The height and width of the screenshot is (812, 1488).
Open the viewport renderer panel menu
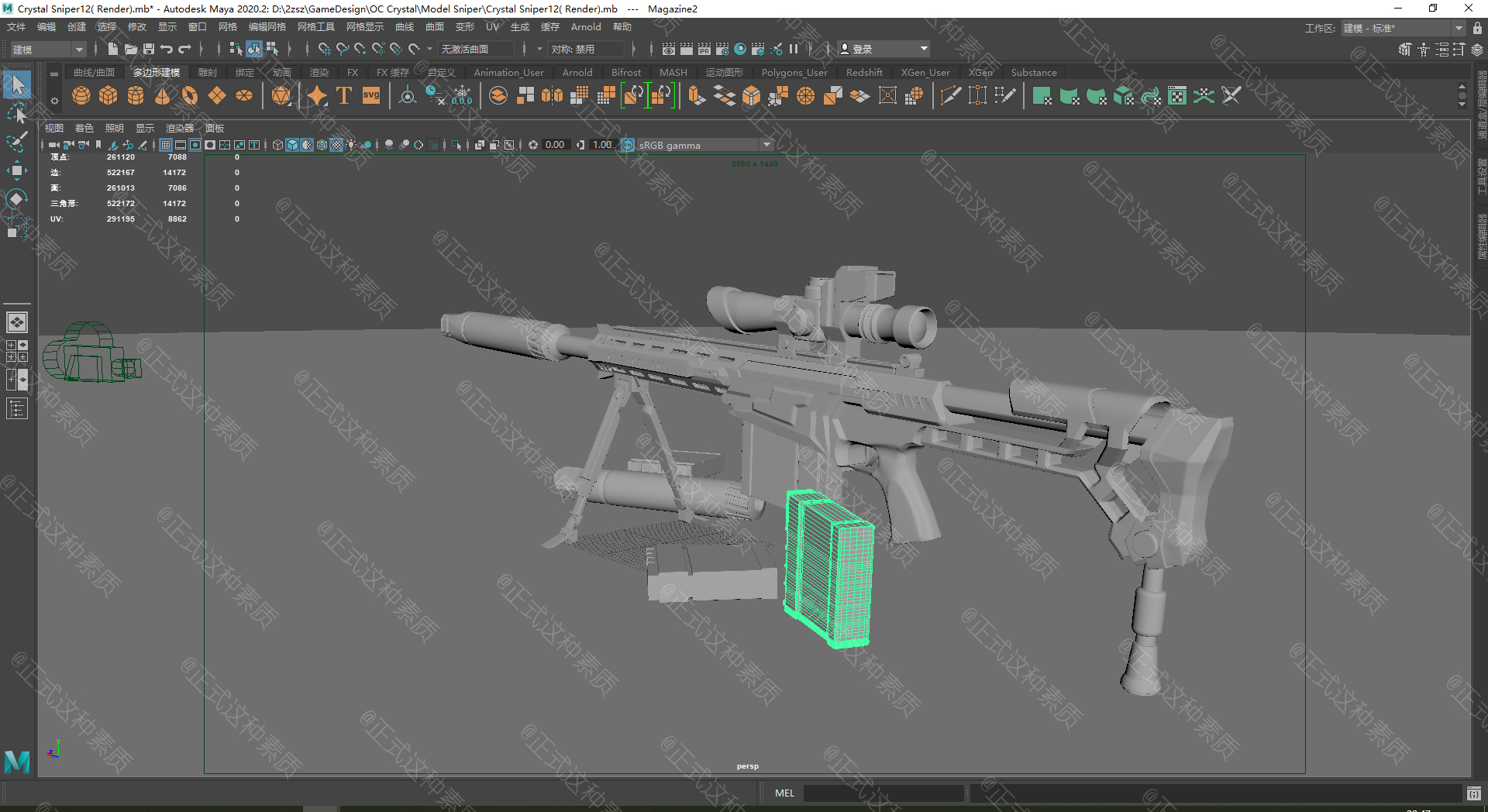[x=179, y=129]
